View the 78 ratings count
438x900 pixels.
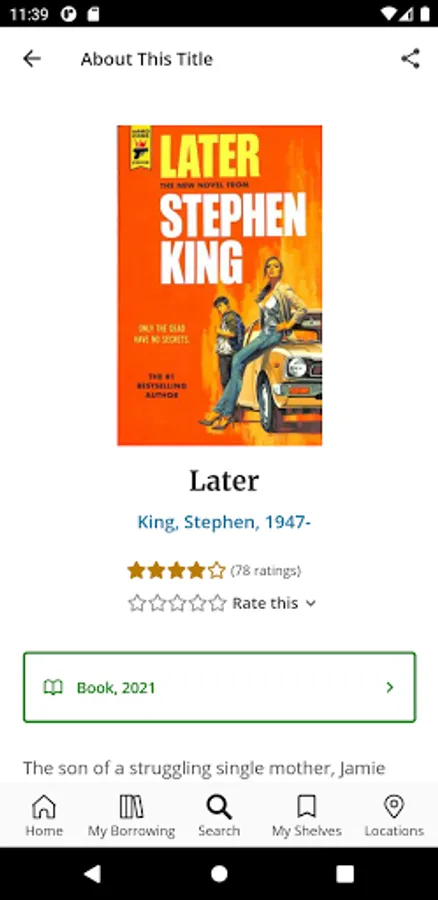(x=266, y=571)
